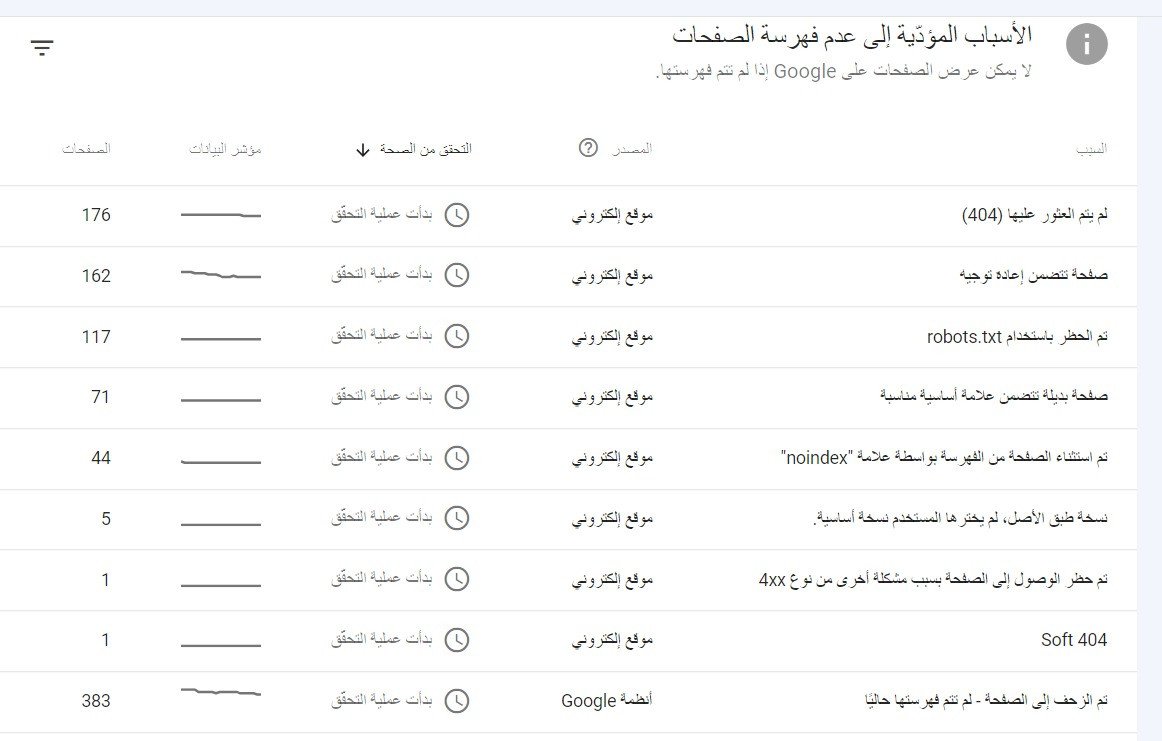
Task: Open the crawled, not indexed reason row
Action: click(984, 701)
